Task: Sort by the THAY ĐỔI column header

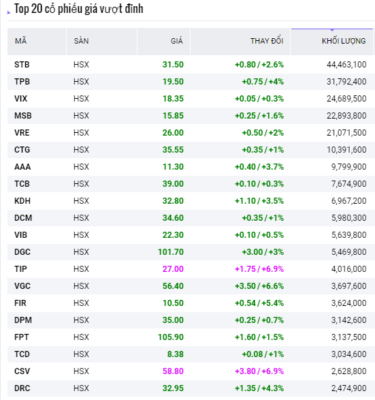Action: 267,41
